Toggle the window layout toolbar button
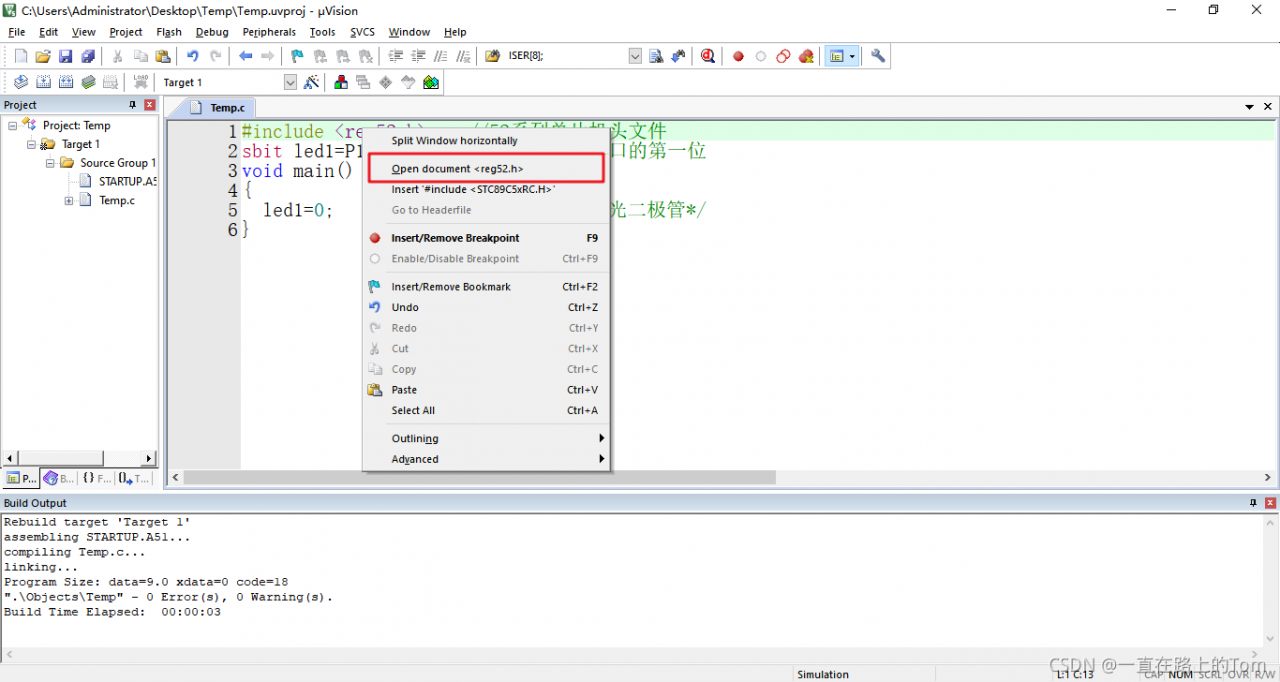The height and width of the screenshot is (682, 1280). click(x=837, y=57)
